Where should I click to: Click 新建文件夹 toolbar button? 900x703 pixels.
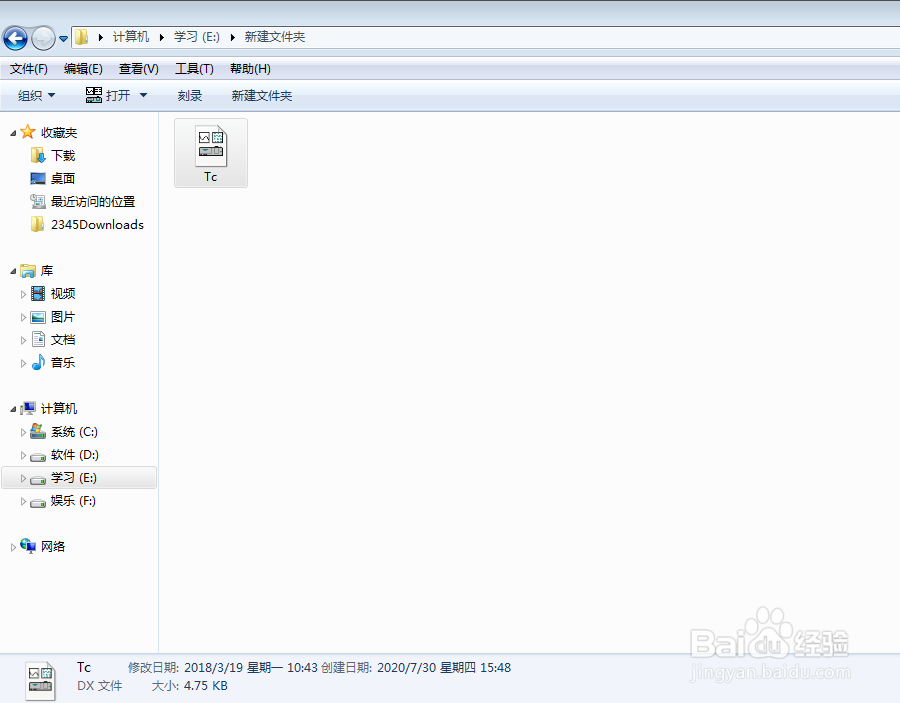point(262,96)
